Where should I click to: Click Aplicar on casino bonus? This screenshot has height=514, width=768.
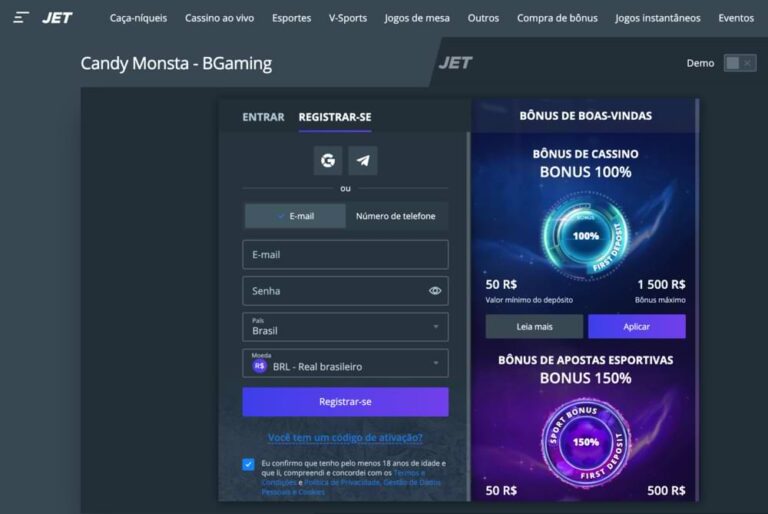point(636,327)
